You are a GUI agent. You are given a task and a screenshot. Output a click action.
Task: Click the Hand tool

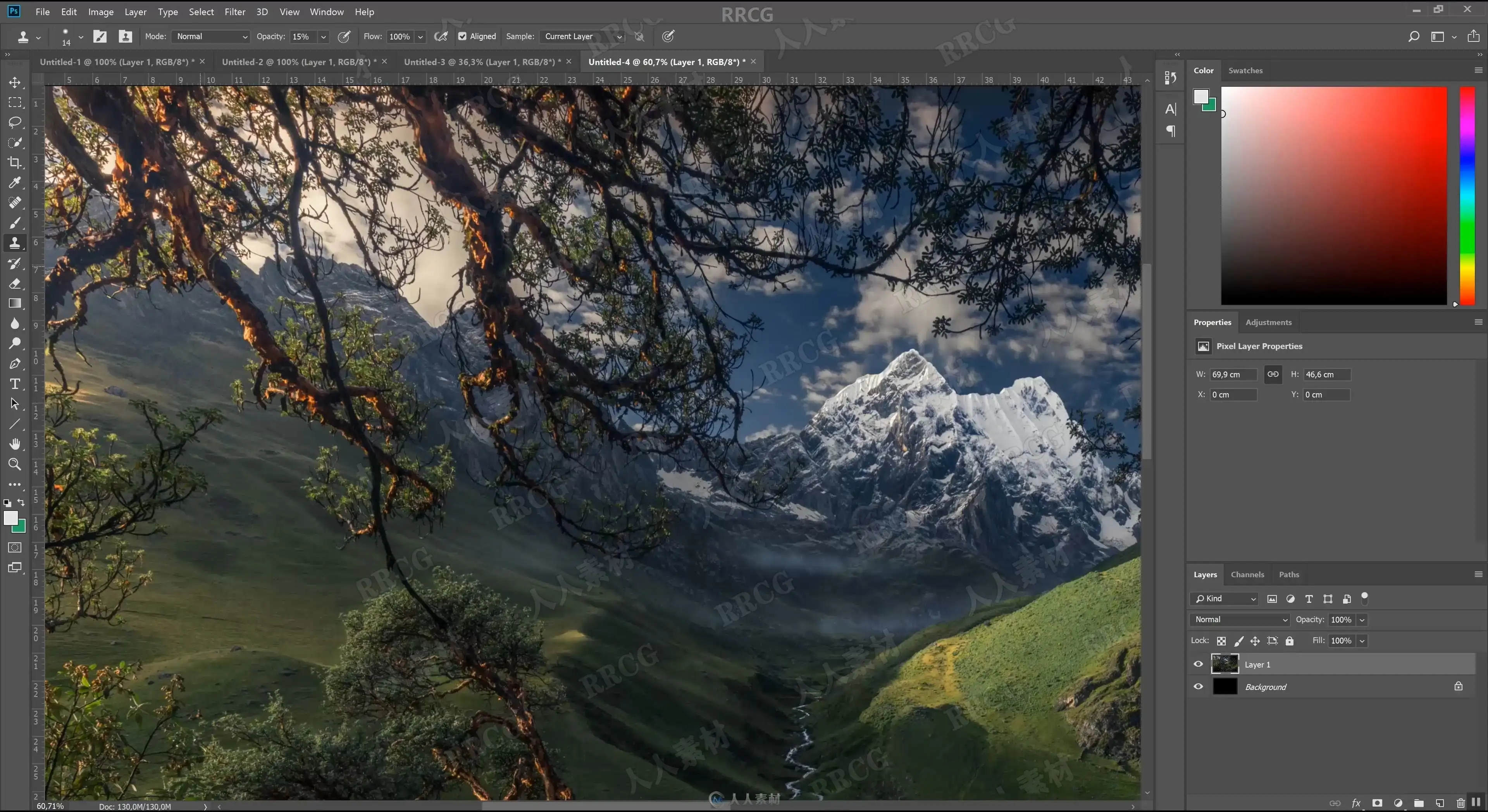(x=15, y=444)
